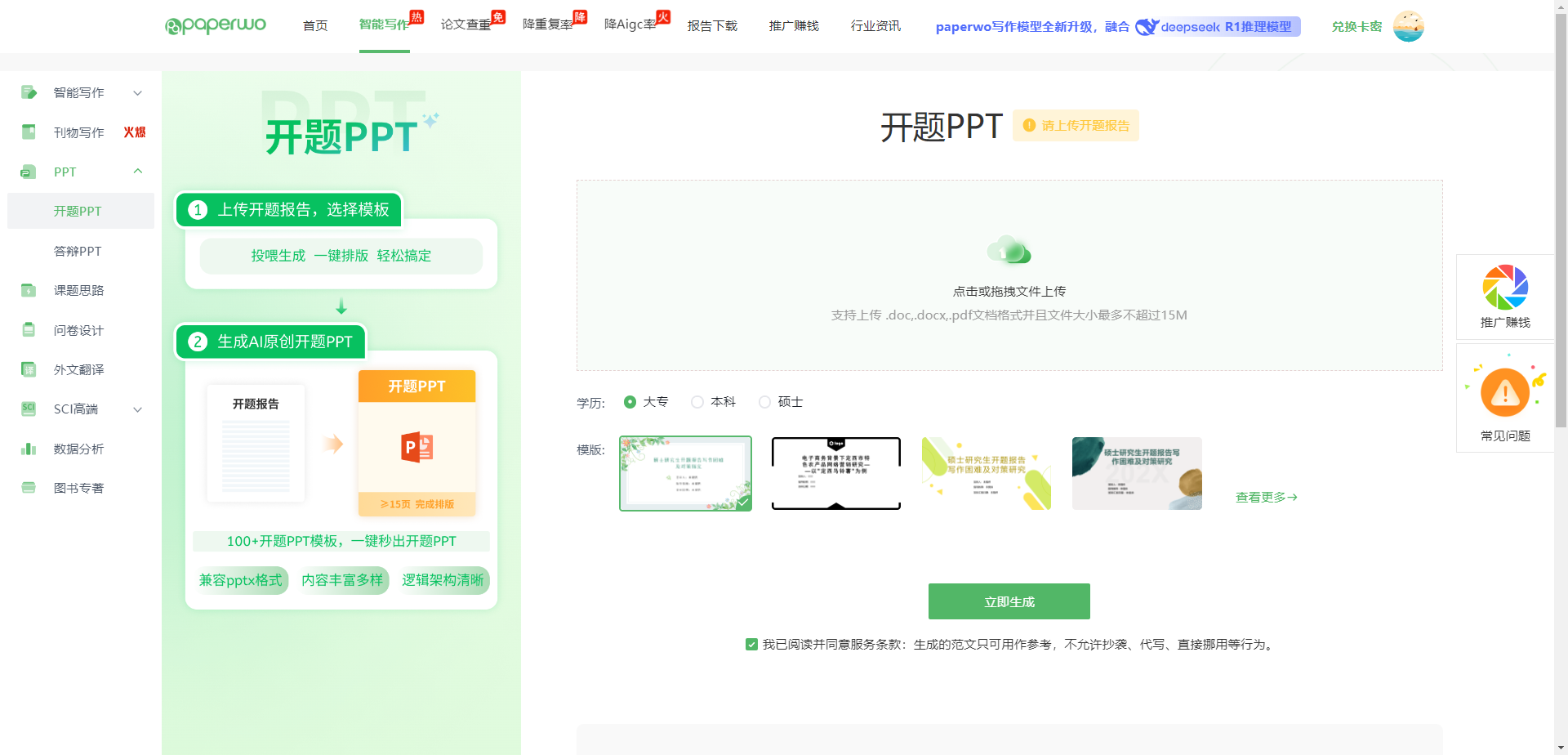Click the cloud upload icon
Viewport: 1568px width, 755px height.
(1009, 251)
